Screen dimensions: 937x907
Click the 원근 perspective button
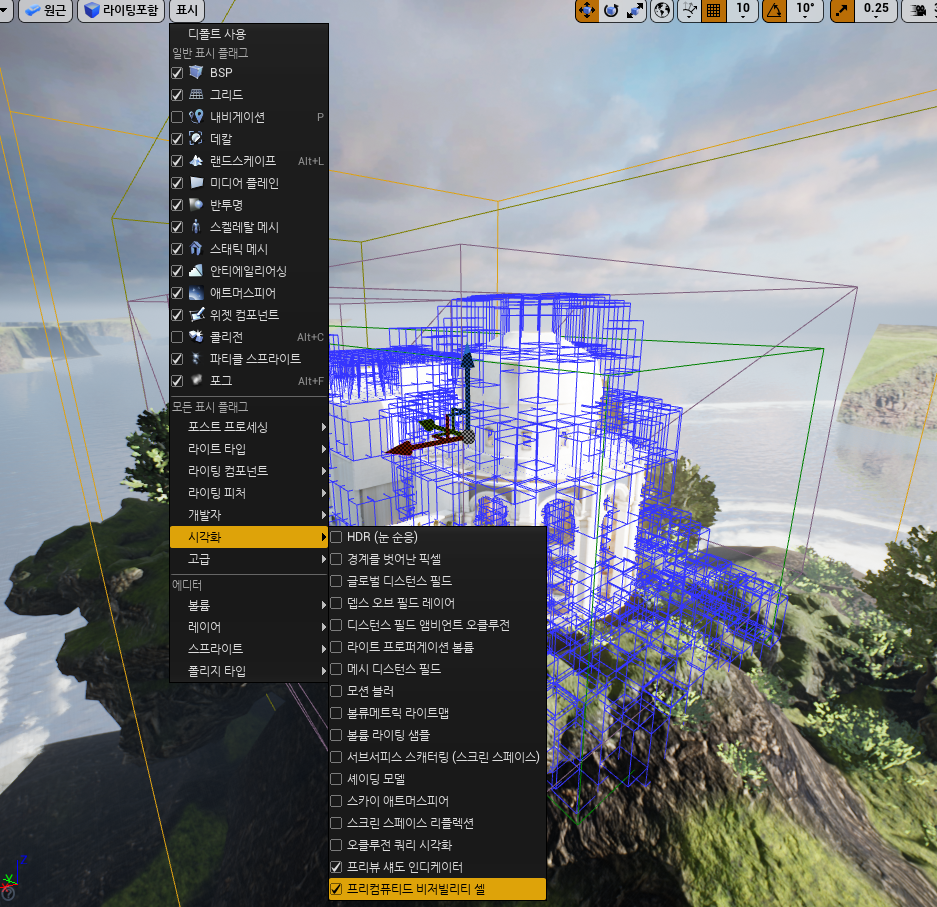coord(45,10)
